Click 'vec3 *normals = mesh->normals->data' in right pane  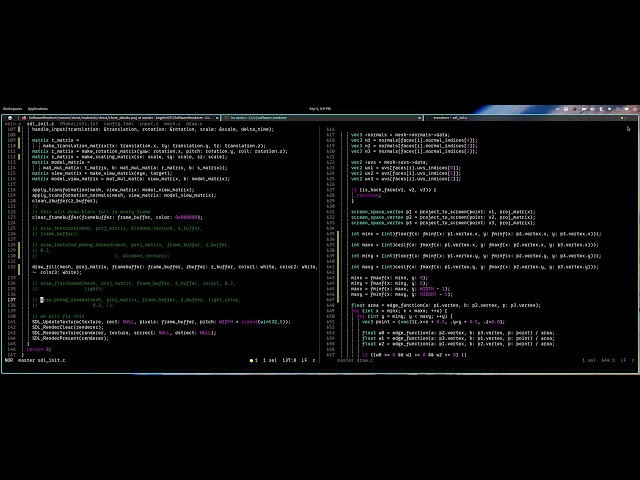click(400, 135)
